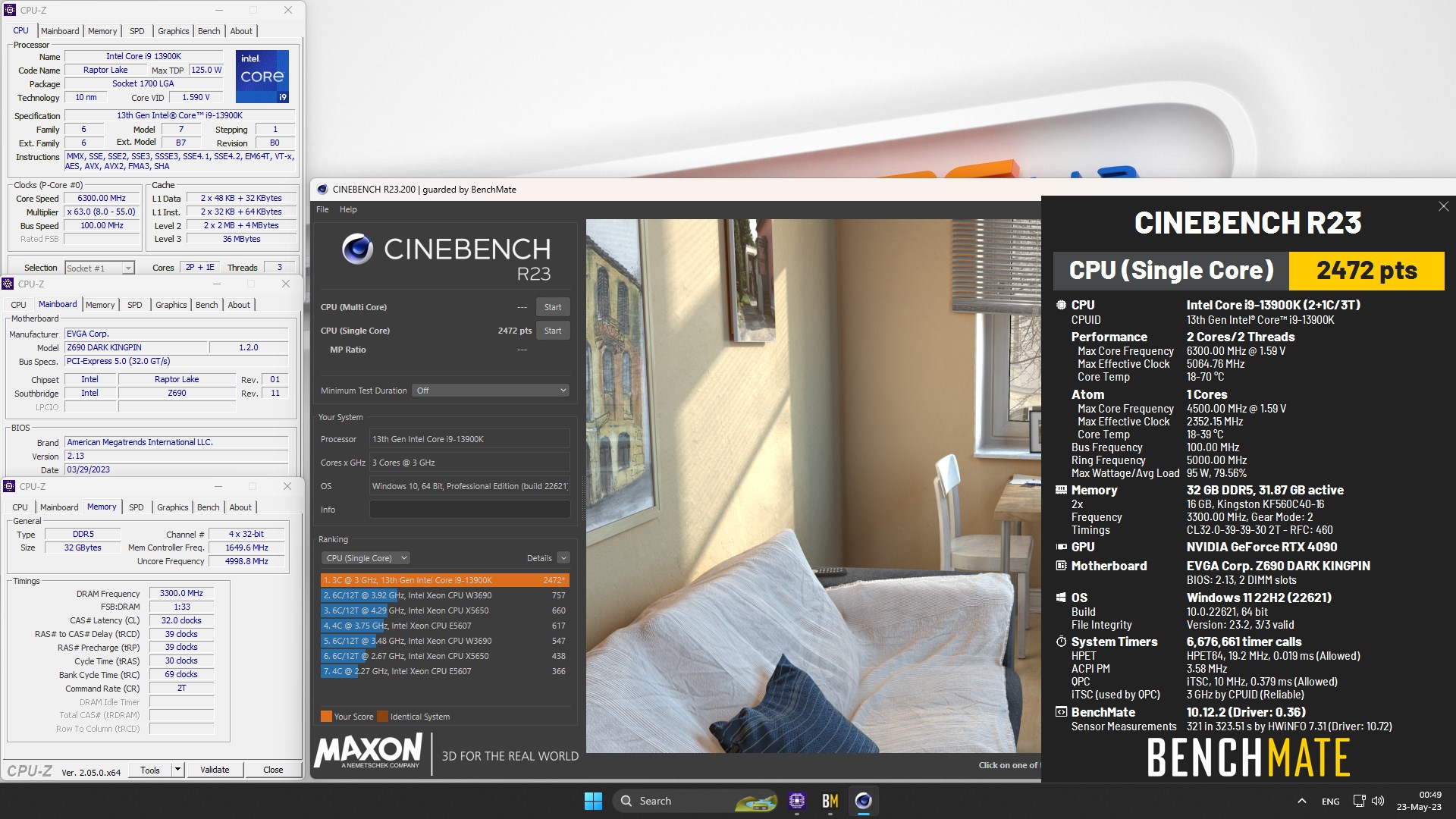Select ranking row Xeon E5607 score 617

(444, 626)
